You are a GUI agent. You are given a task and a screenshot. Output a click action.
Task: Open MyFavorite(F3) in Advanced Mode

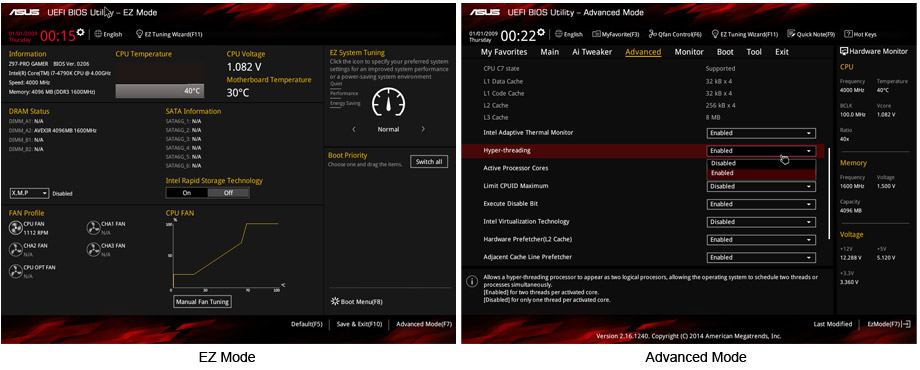coord(615,34)
